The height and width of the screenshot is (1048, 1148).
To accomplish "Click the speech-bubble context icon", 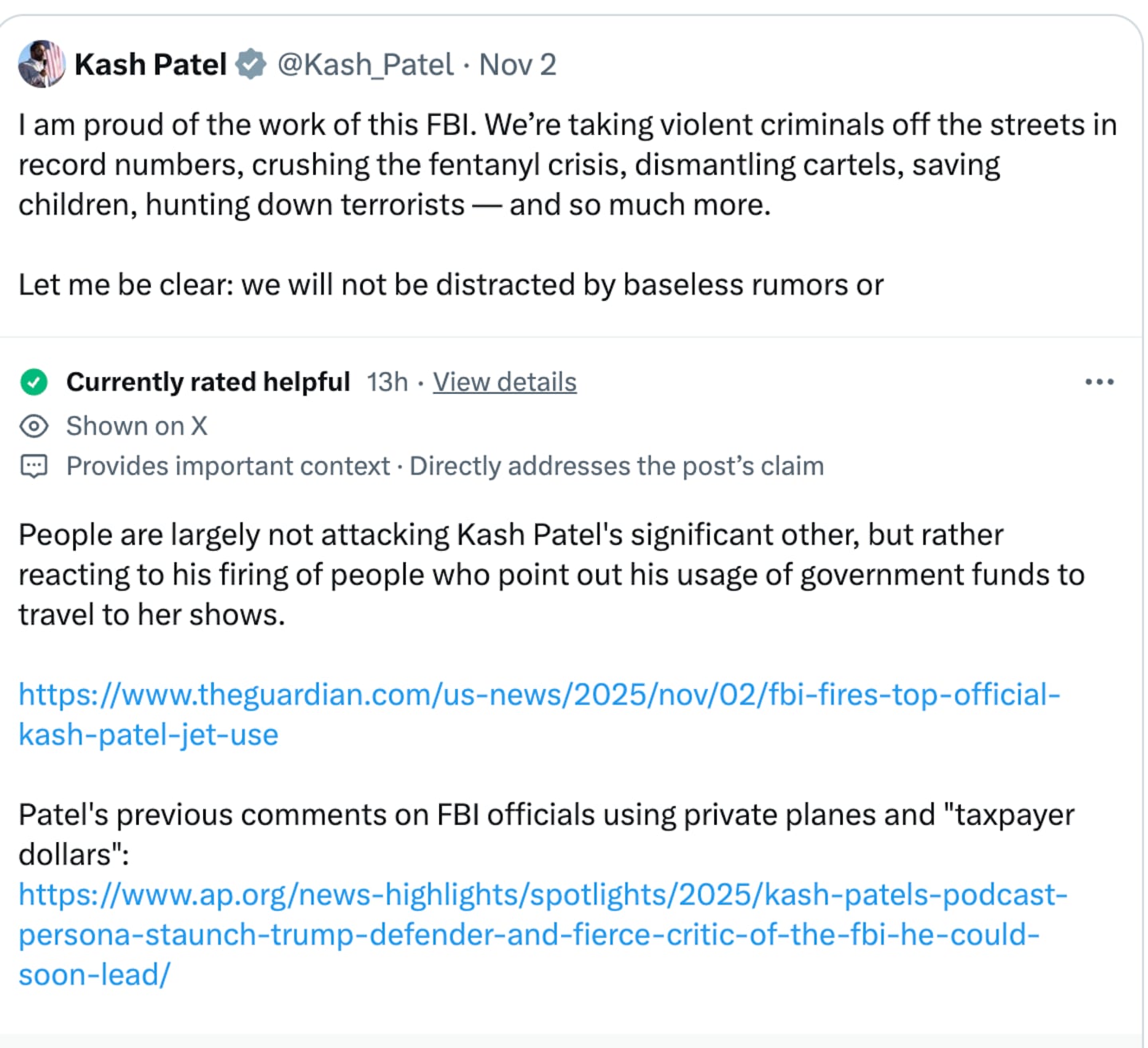I will [33, 466].
